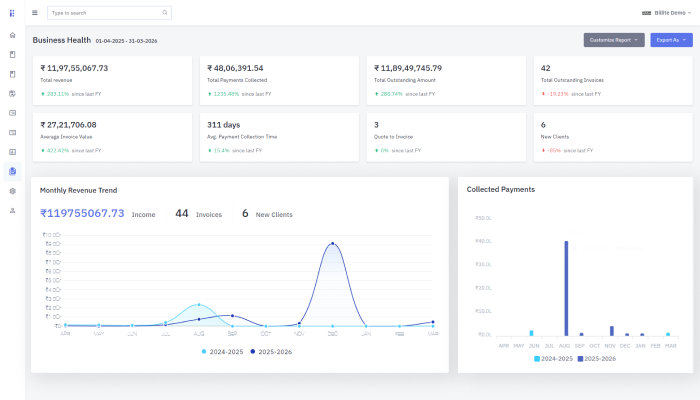Expand the Customize Report dropdown
The height and width of the screenshot is (400, 700).
tap(614, 40)
